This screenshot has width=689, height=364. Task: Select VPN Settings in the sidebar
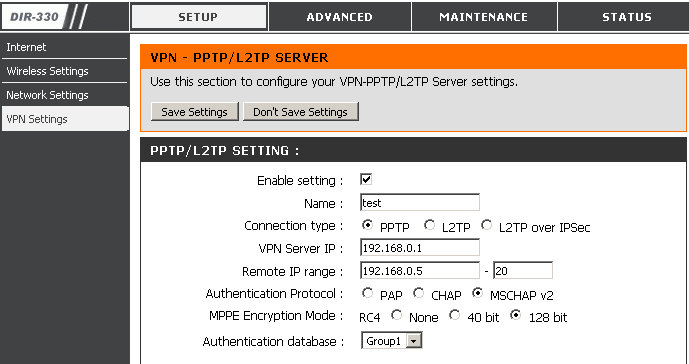65,119
